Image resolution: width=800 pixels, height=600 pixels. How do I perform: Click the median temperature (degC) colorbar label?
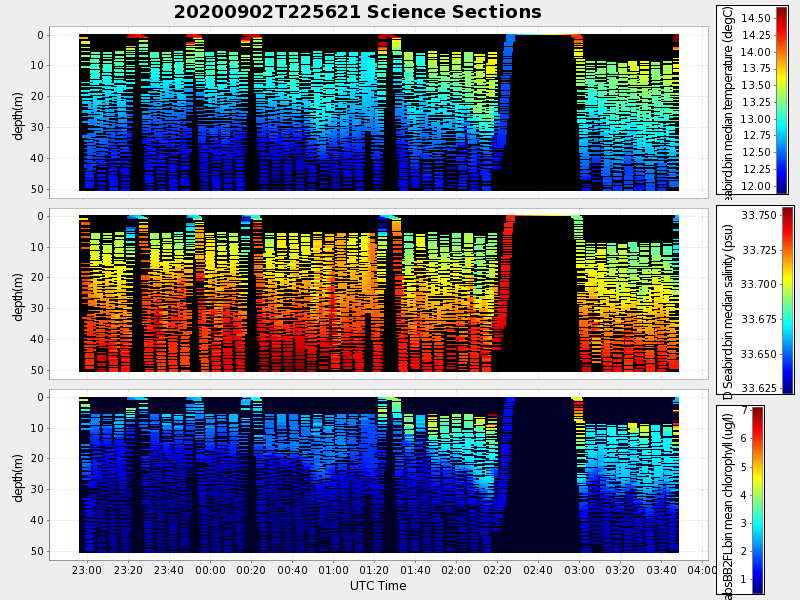(x=729, y=99)
